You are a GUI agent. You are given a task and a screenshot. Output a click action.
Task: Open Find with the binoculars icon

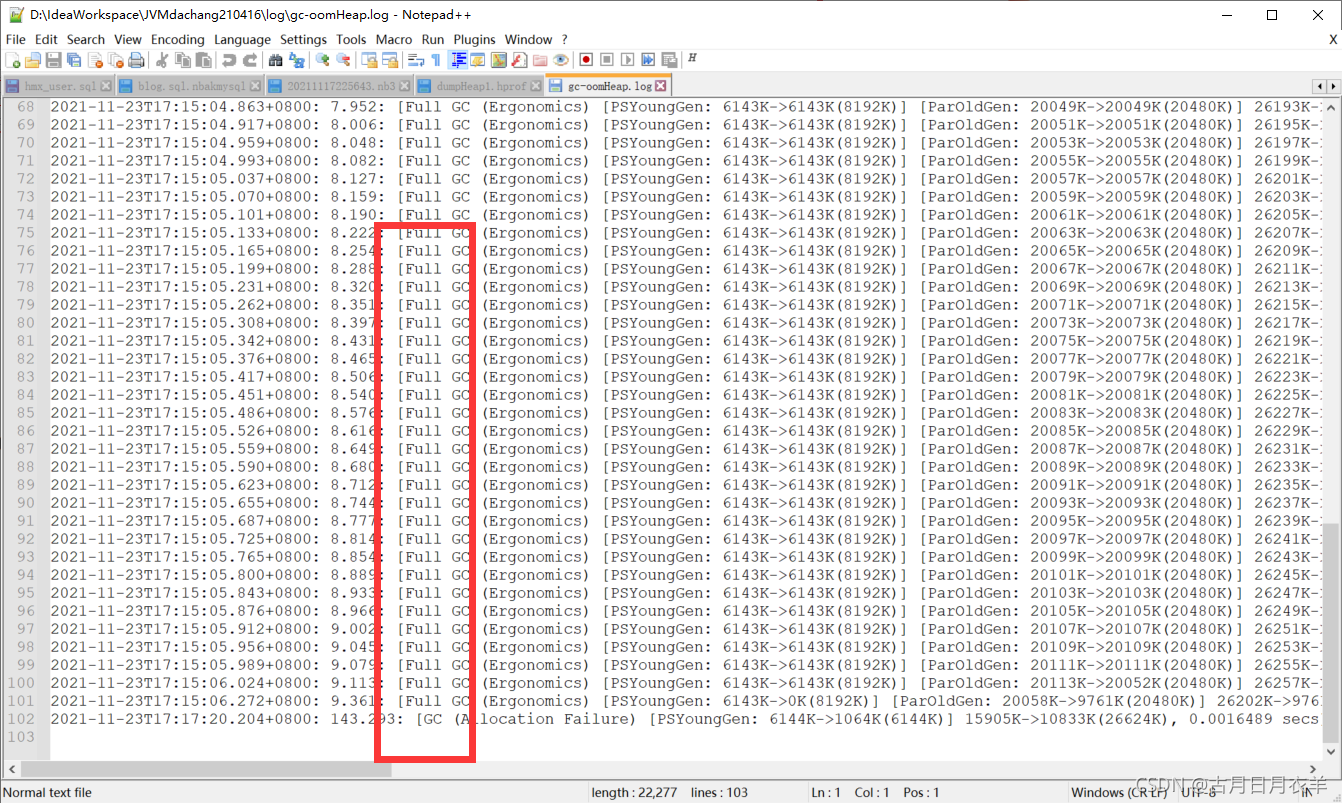coord(275,60)
